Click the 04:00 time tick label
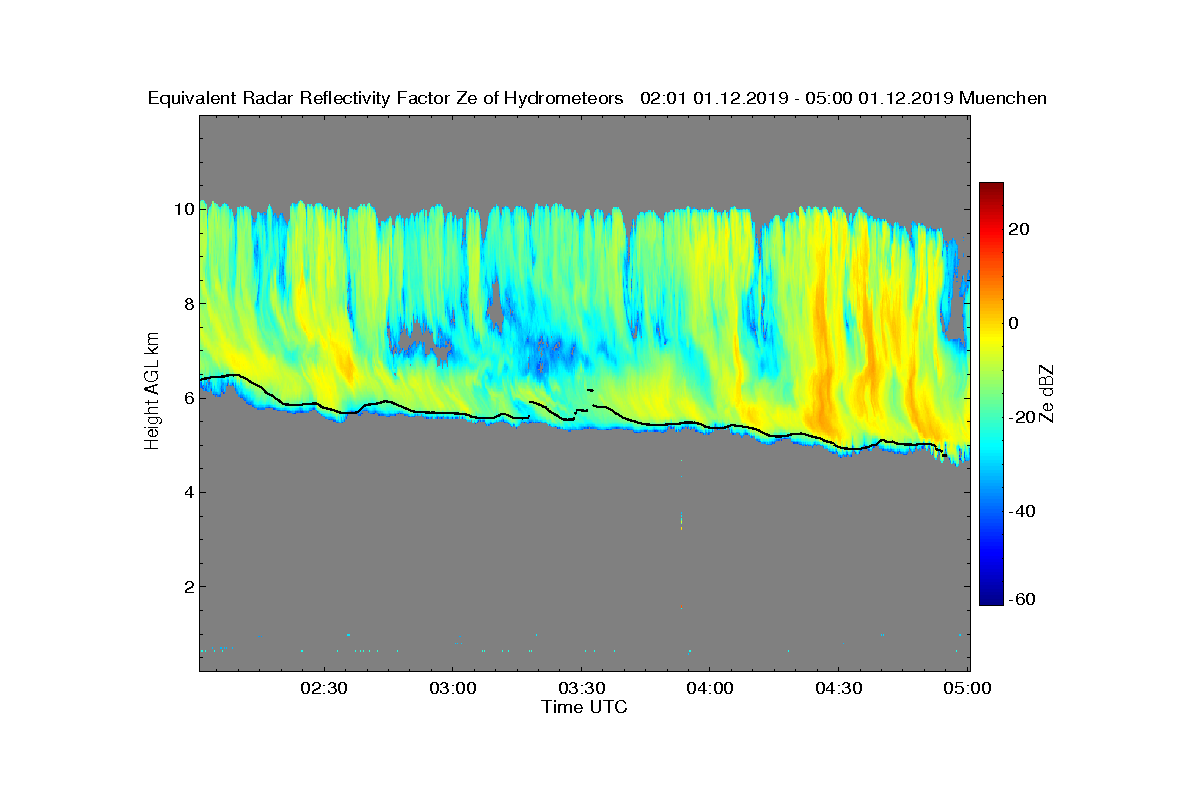The image size is (1200, 800). (x=710, y=689)
